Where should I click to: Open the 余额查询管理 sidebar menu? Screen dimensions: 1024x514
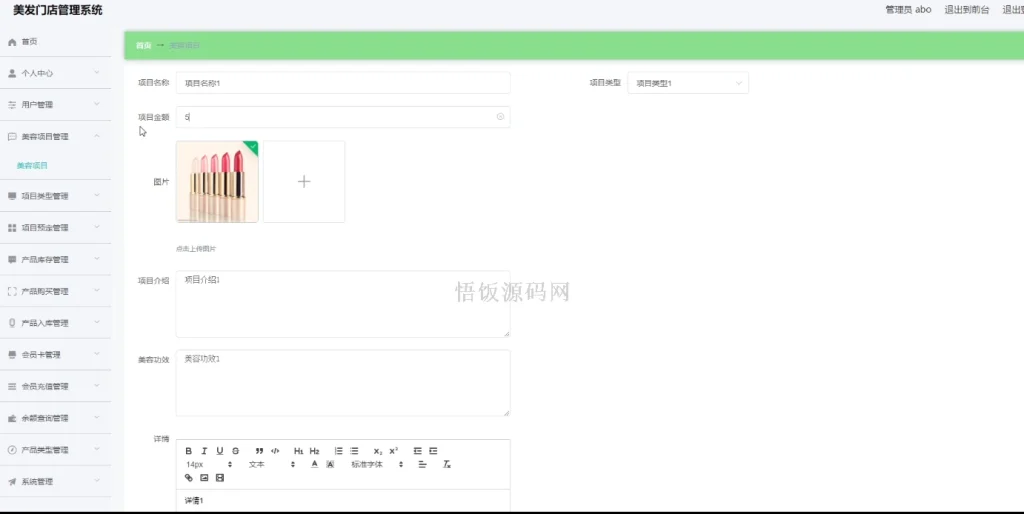[56, 418]
